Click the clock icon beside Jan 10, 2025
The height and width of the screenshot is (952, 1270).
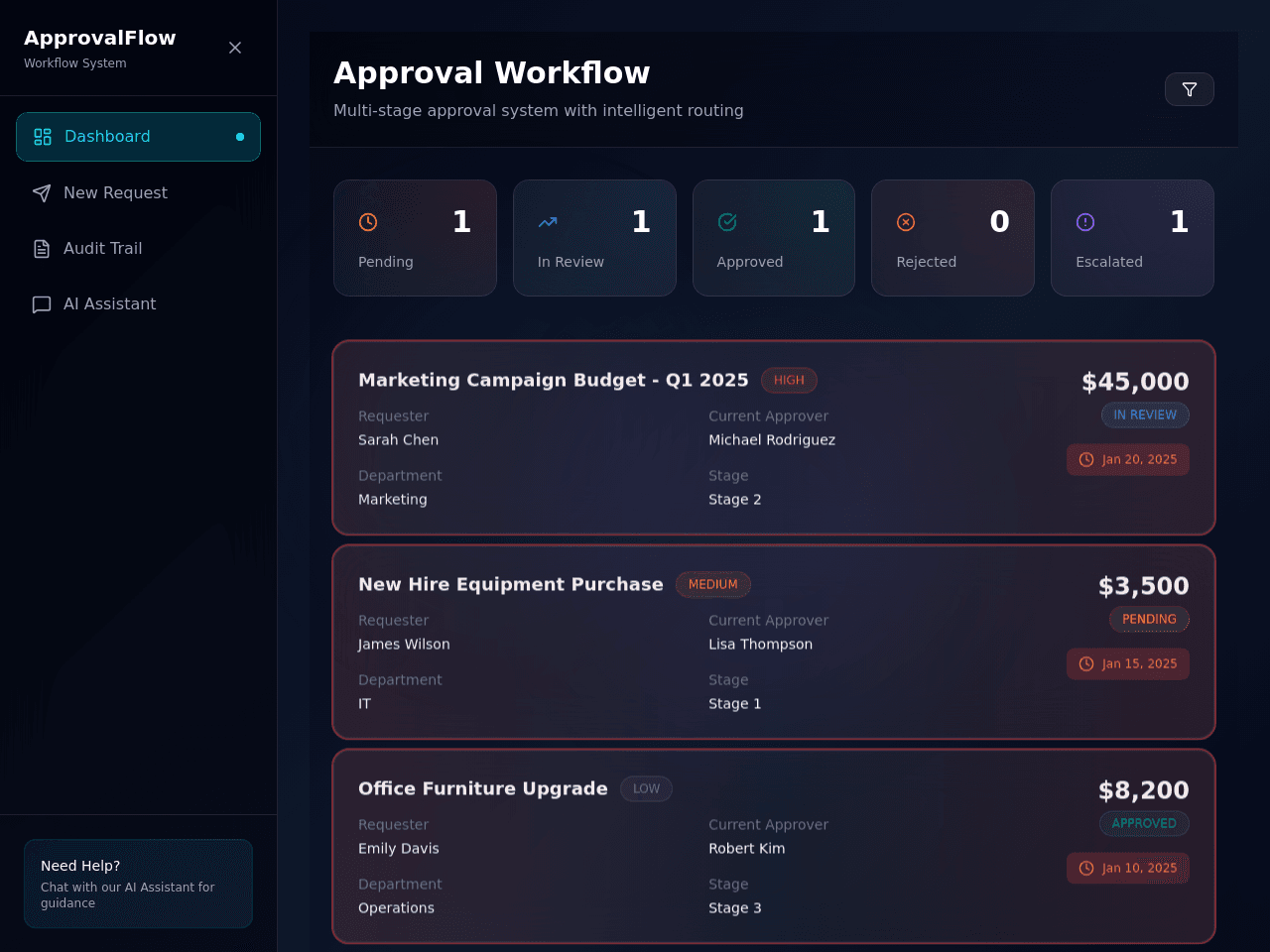point(1086,869)
